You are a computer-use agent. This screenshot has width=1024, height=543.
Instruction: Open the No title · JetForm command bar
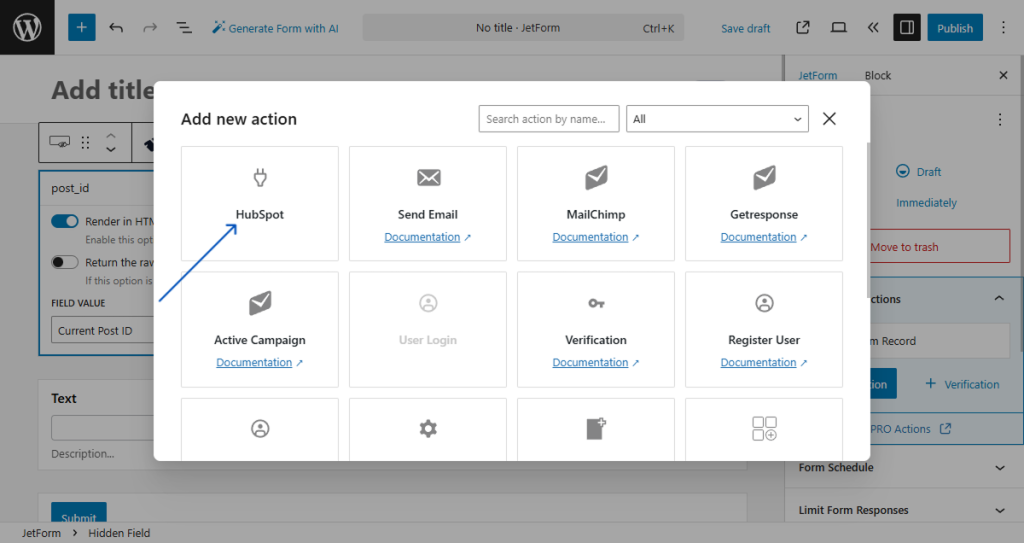523,27
